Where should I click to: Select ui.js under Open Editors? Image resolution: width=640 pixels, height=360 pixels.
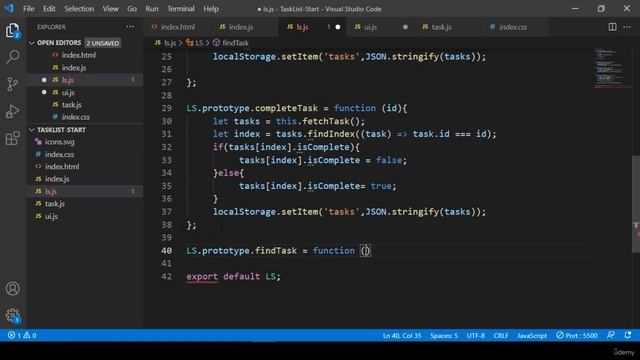pyautogui.click(x=85, y=92)
